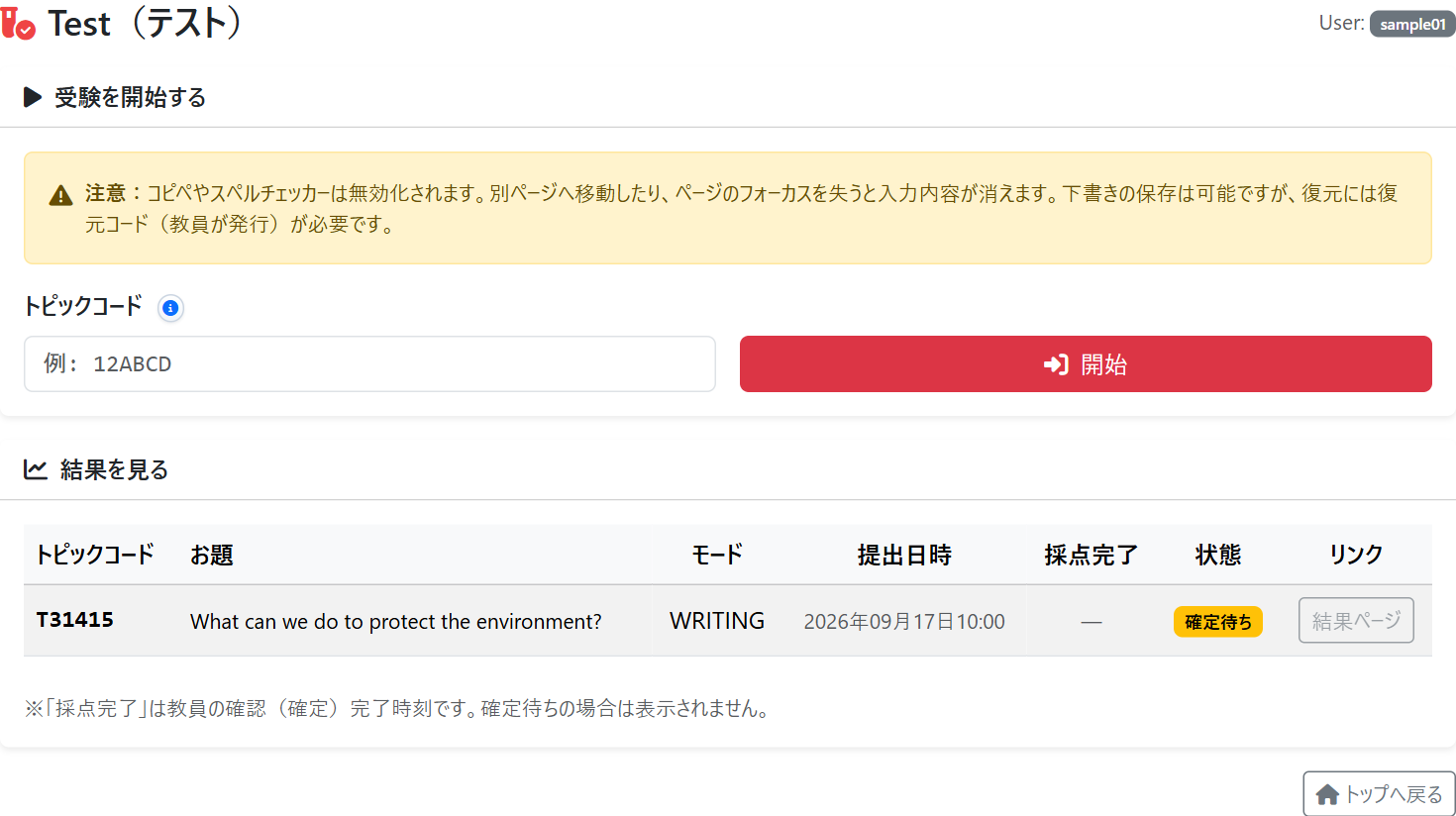Click the 状態 column header

1218,555
